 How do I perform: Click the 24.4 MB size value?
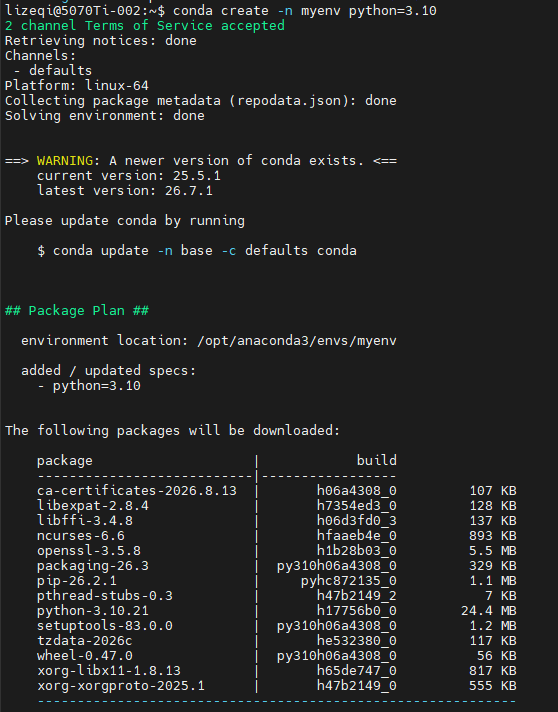489,610
